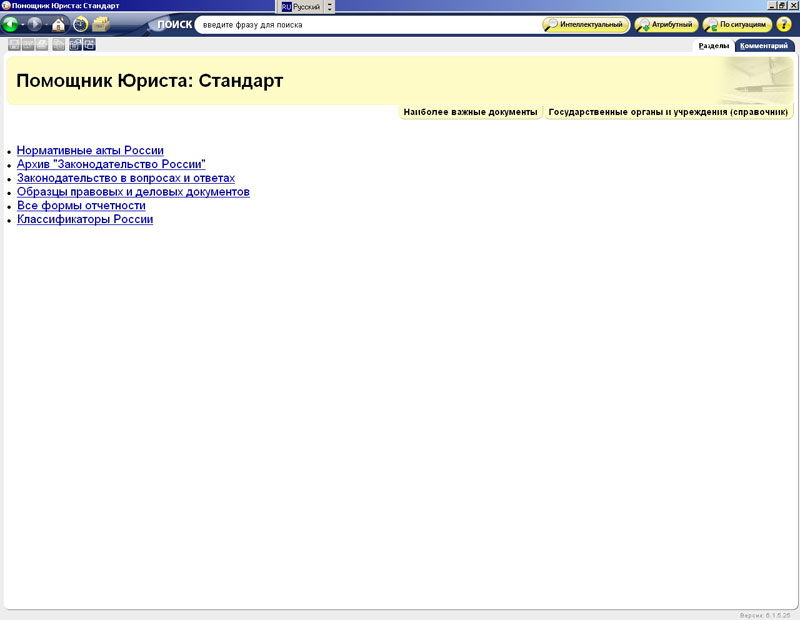800x620 pixels.
Task: Click the second-to-last small toolbar icon
Action: [76, 44]
